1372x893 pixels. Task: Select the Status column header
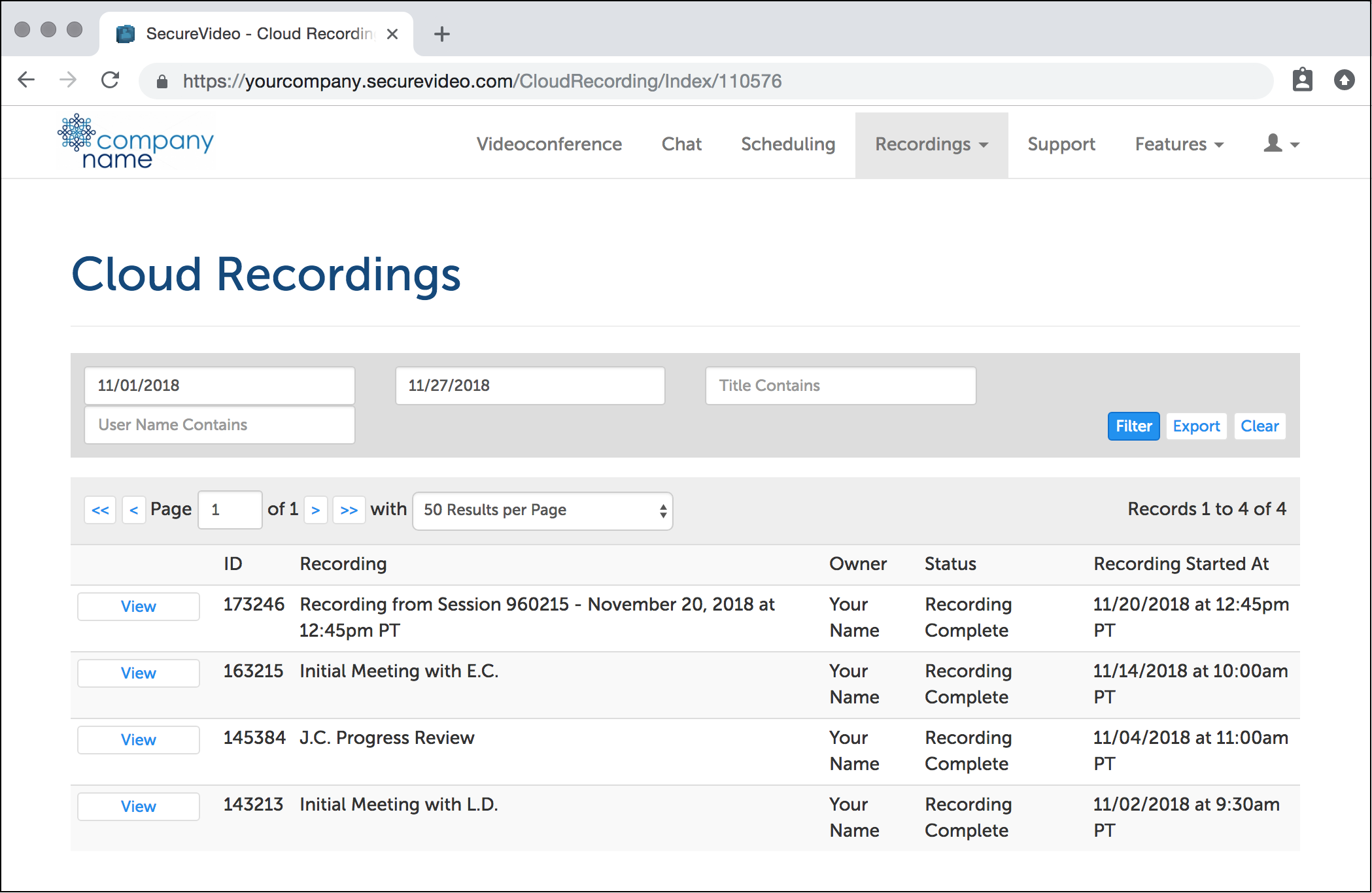click(950, 564)
